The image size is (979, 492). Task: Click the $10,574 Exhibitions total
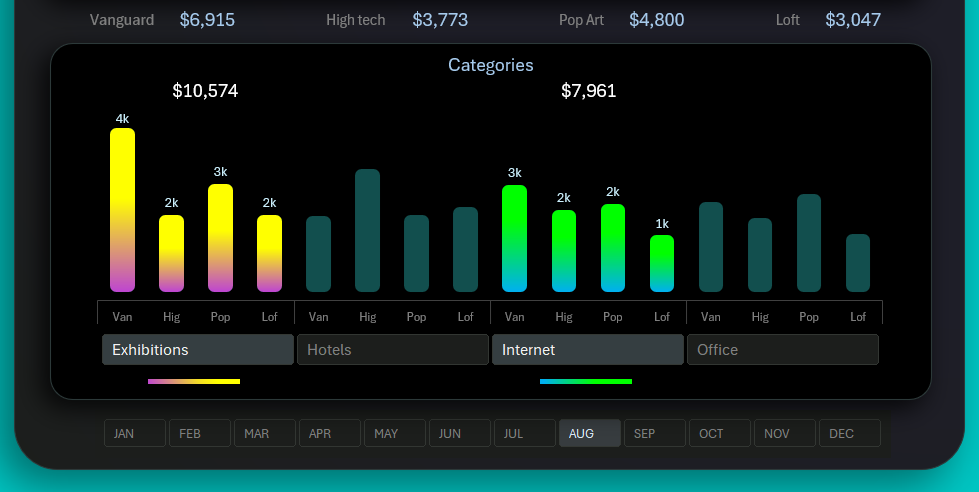[205, 91]
